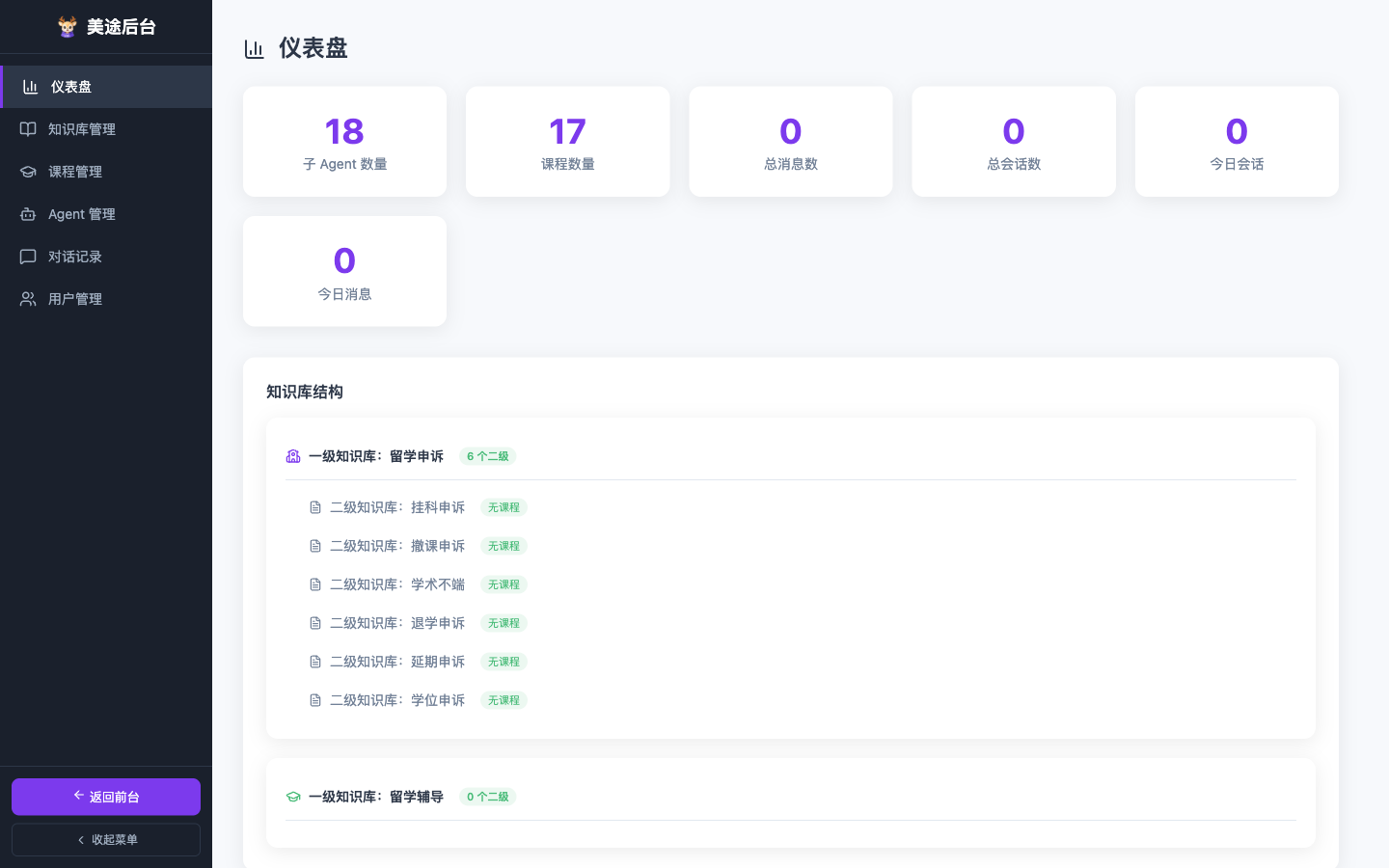Screen dimensions: 1389x868
Task: Click the green cap icon beside 留学辅导
Action: click(293, 797)
